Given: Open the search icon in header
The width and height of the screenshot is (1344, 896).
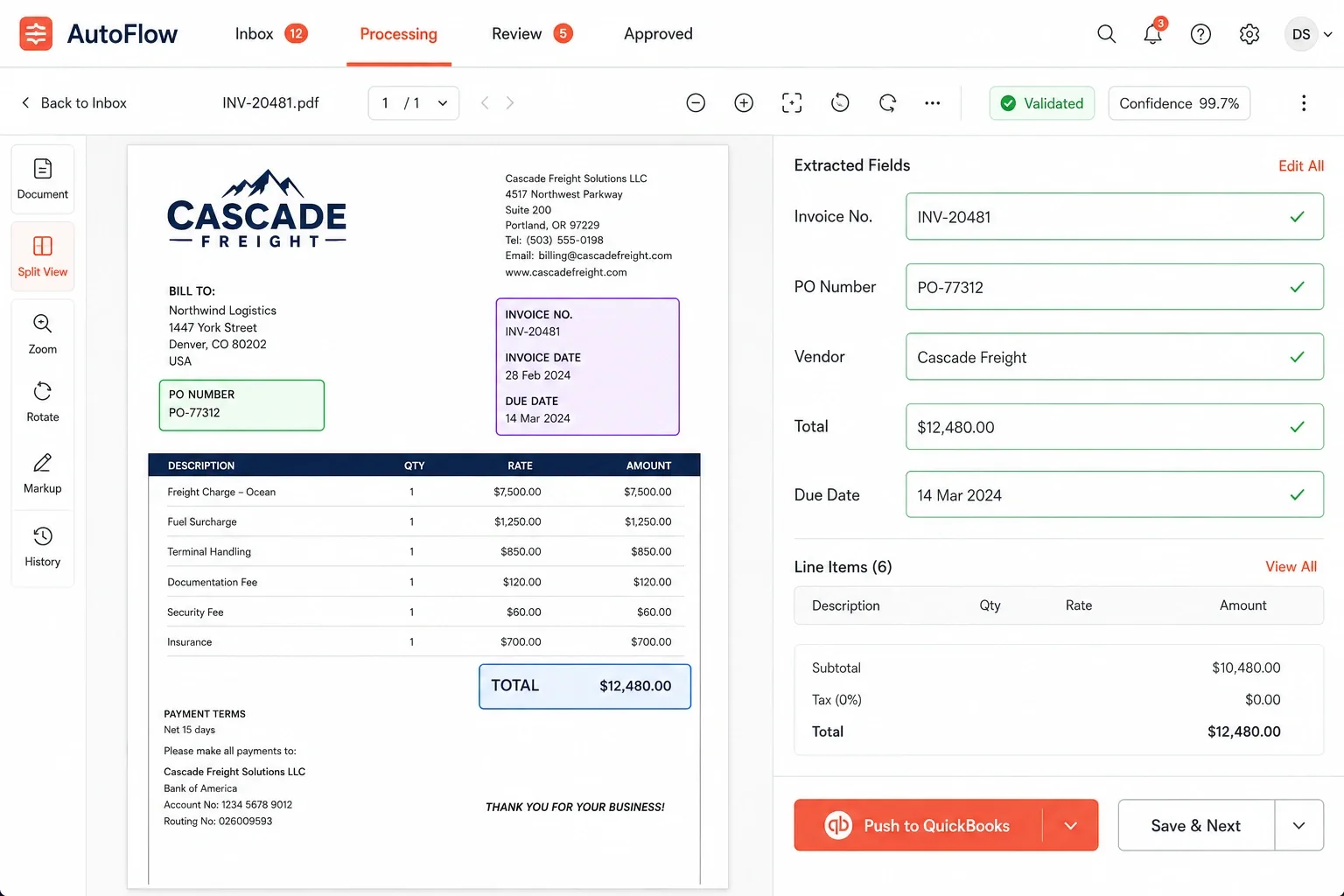Looking at the screenshot, I should click(1106, 34).
